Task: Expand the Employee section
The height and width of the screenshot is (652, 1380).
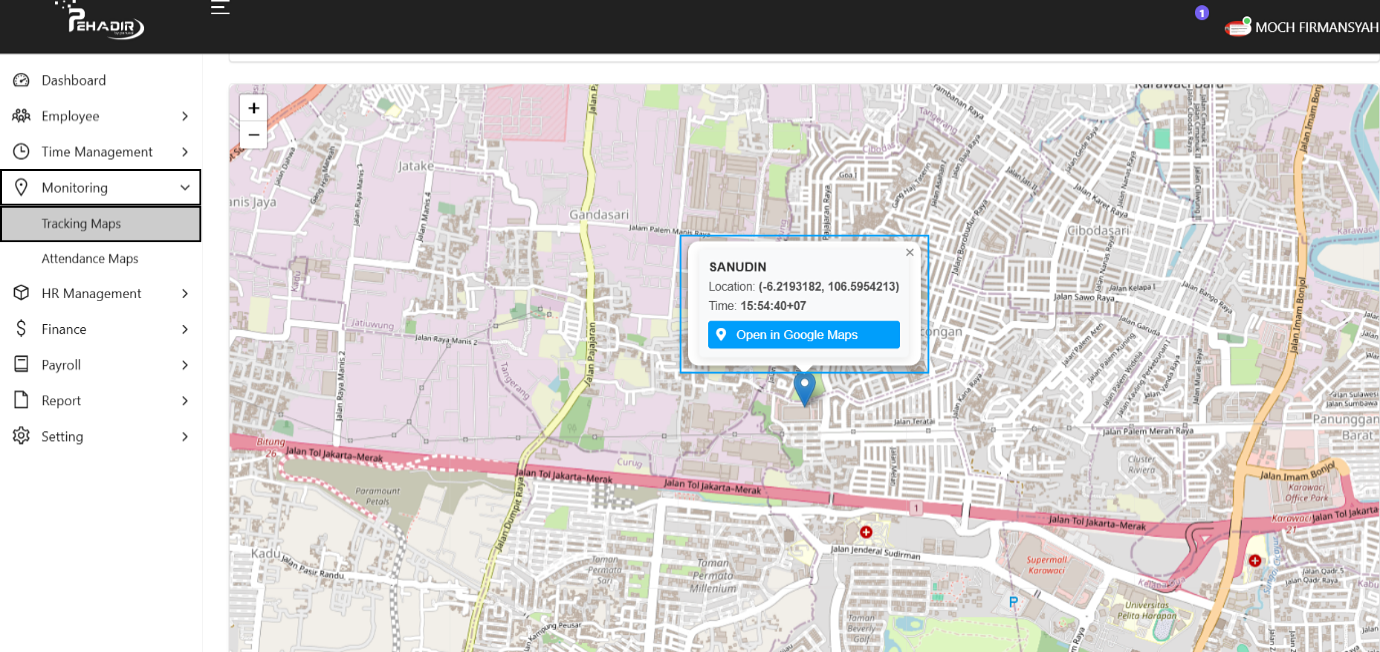Action: [x=100, y=116]
